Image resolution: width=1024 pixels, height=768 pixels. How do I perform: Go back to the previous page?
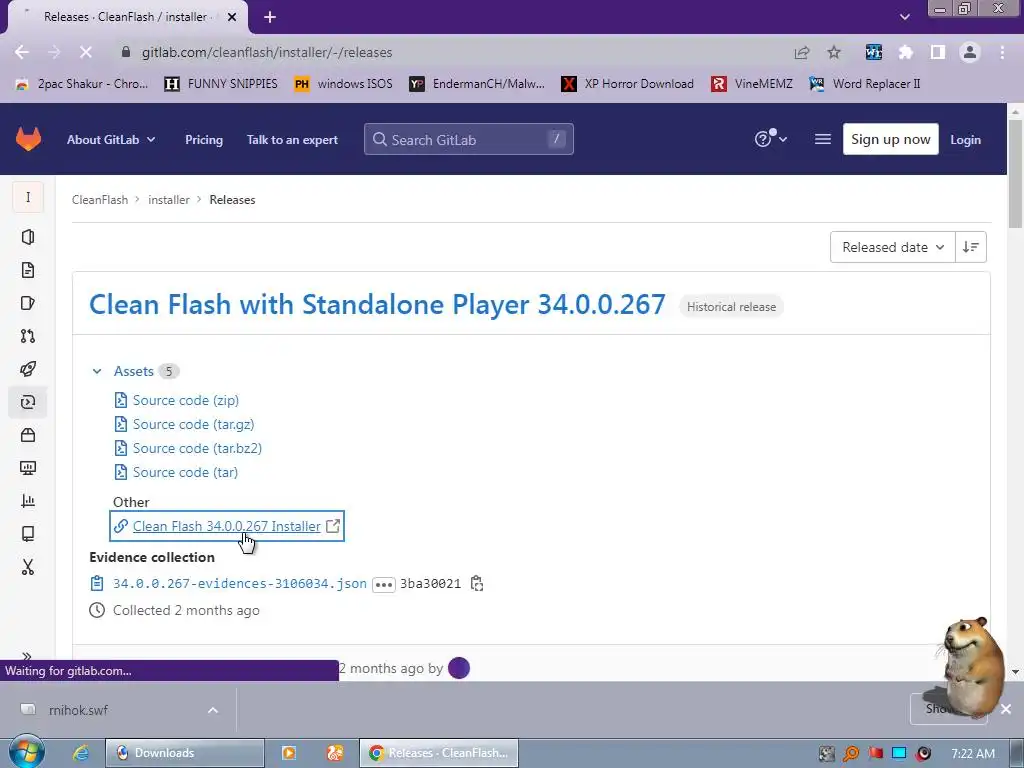pyautogui.click(x=22, y=52)
